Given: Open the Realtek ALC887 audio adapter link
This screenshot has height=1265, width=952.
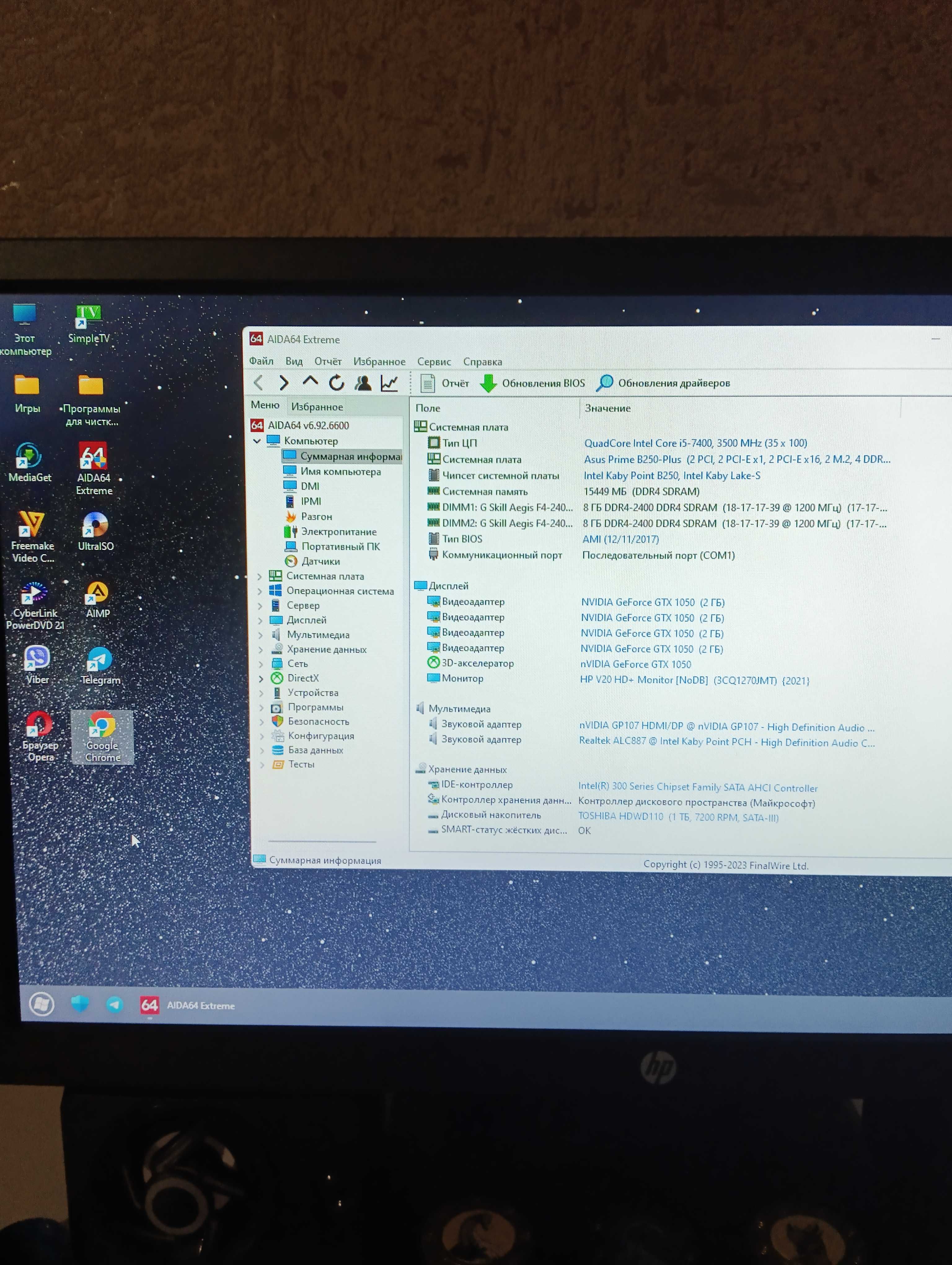Looking at the screenshot, I should pyautogui.click(x=727, y=742).
